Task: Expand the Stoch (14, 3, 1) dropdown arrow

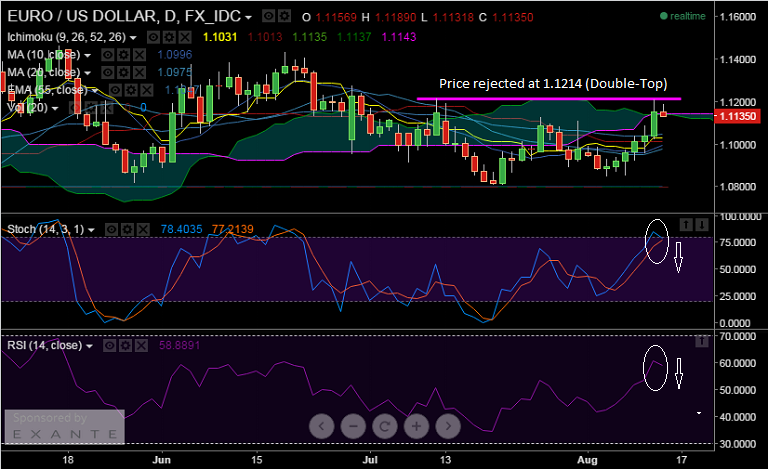Action: (x=91, y=230)
